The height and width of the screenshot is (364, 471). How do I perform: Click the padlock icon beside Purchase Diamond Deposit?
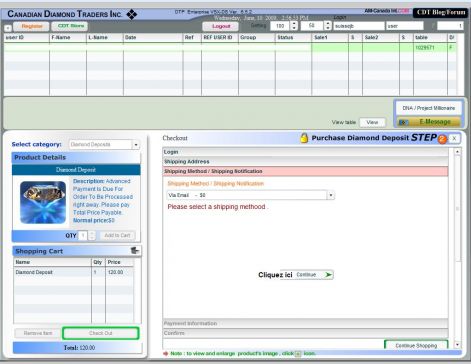click(304, 138)
